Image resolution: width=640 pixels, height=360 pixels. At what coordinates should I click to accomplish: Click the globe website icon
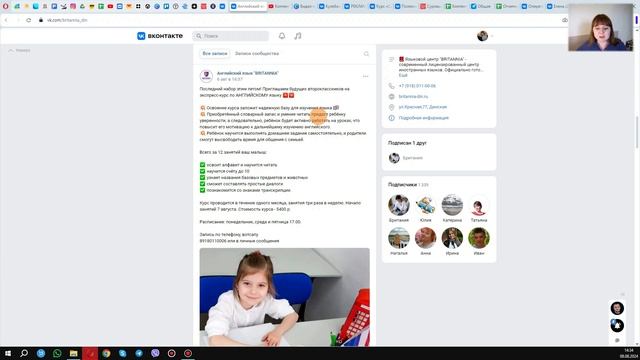[x=391, y=97]
